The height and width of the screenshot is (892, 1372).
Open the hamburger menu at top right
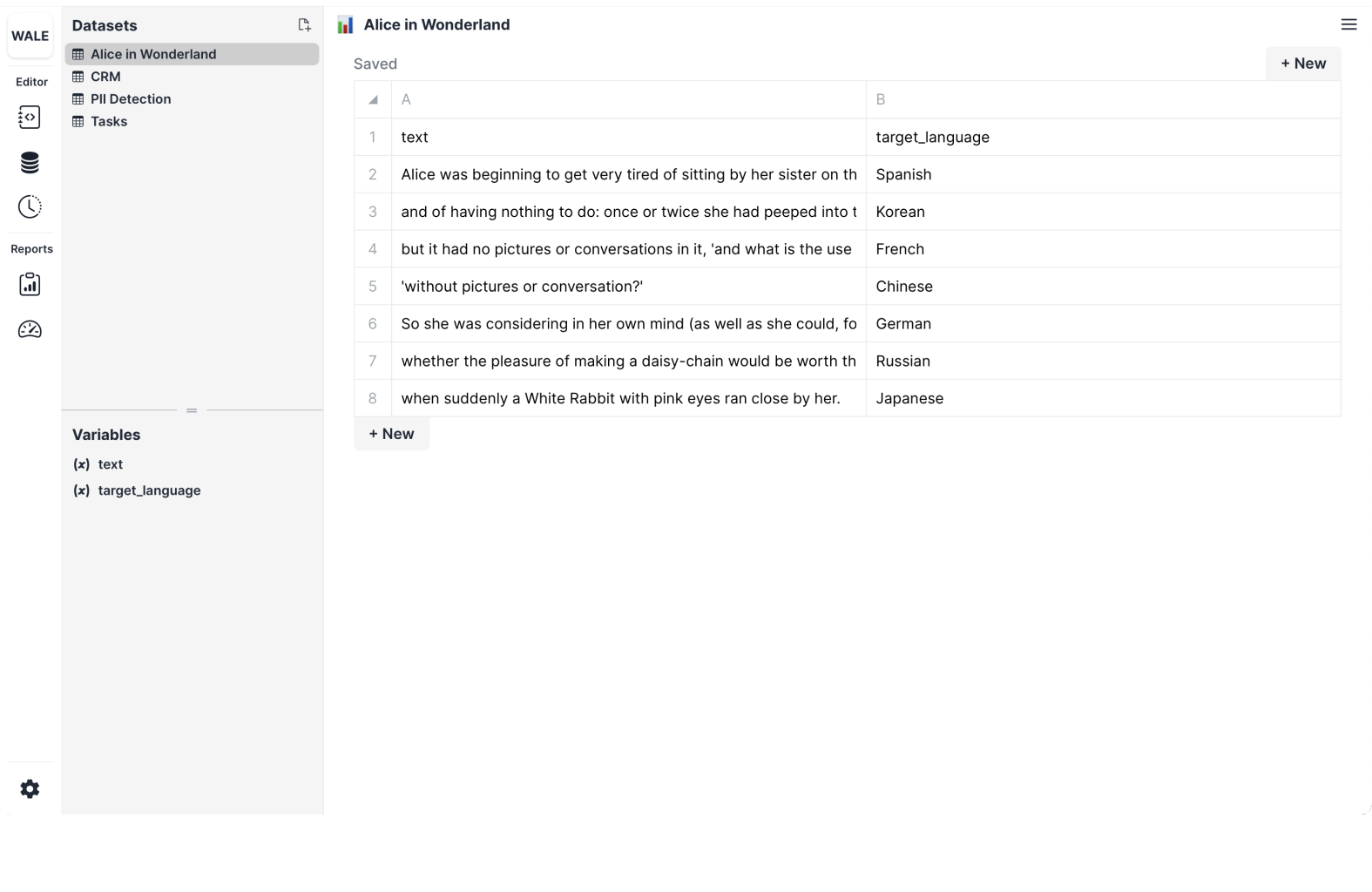[1349, 24]
